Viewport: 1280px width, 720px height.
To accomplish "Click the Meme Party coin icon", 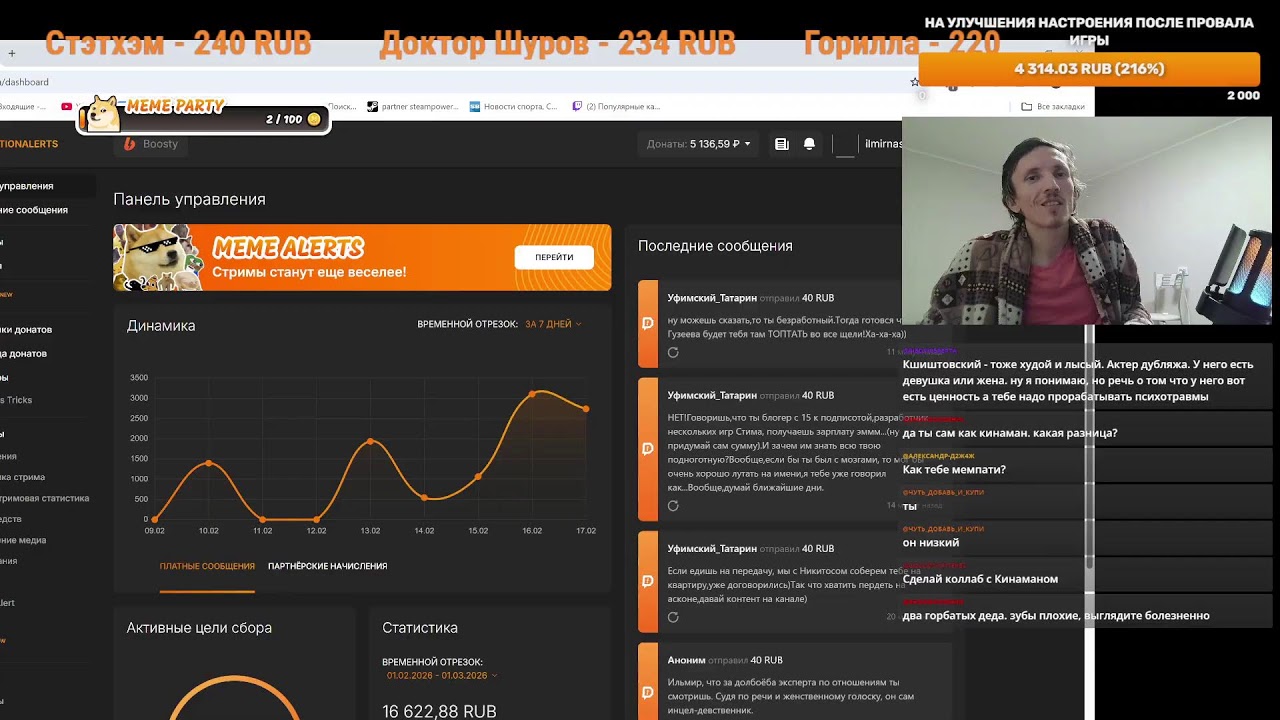I will [314, 119].
